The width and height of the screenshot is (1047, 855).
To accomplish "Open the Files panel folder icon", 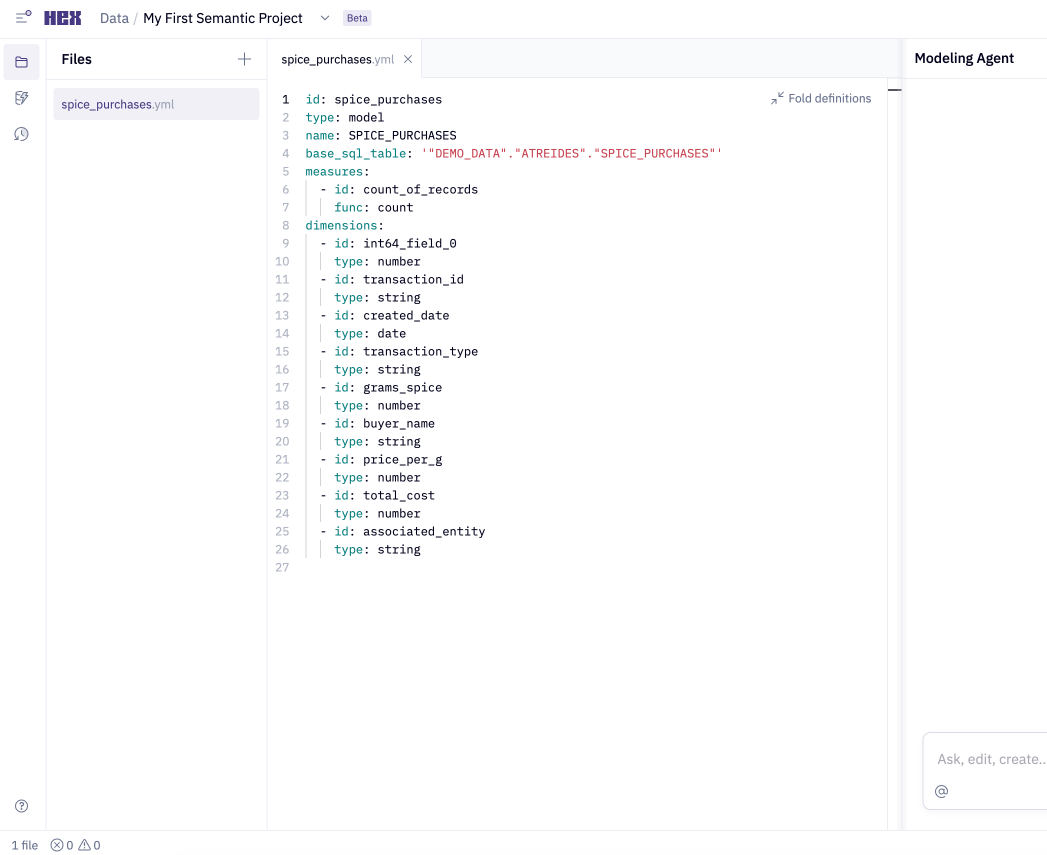I will tap(22, 62).
